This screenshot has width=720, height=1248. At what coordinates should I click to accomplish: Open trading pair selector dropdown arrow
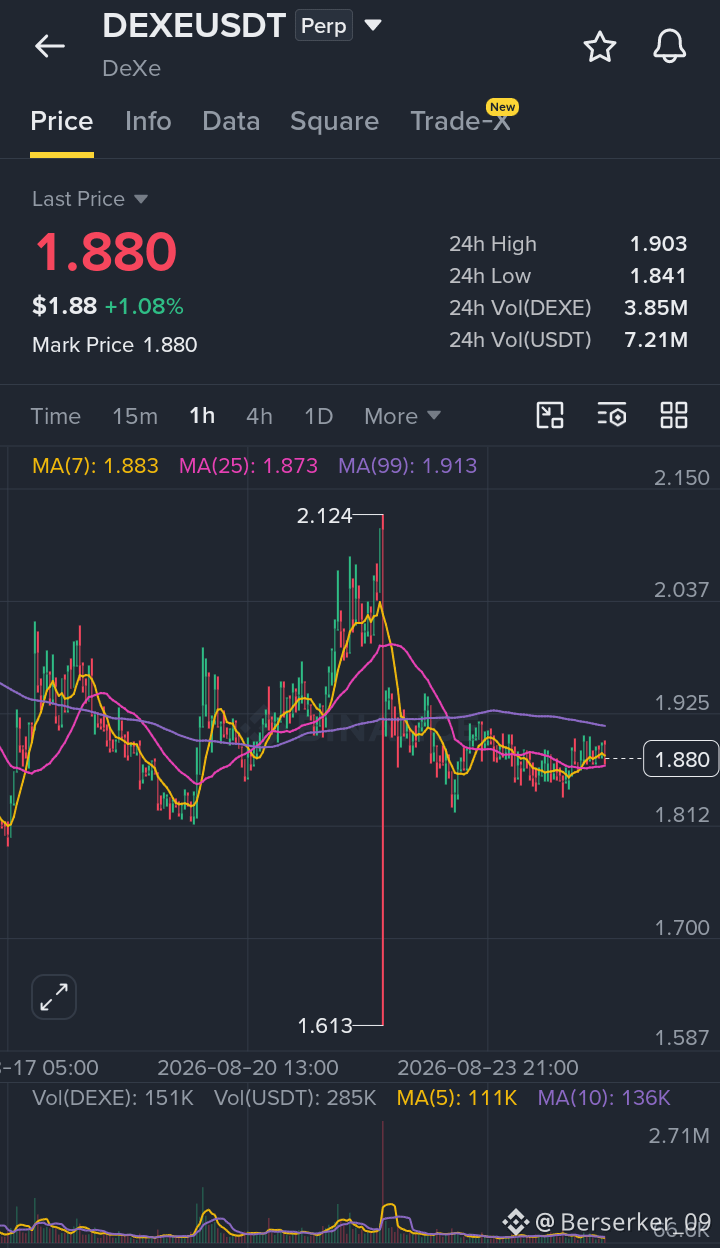pyautogui.click(x=373, y=25)
